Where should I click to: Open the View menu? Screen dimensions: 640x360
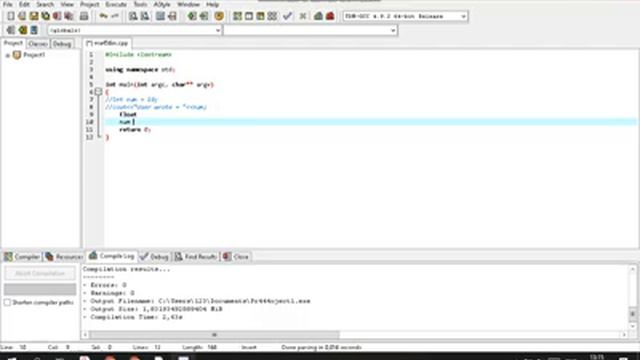[x=67, y=4]
